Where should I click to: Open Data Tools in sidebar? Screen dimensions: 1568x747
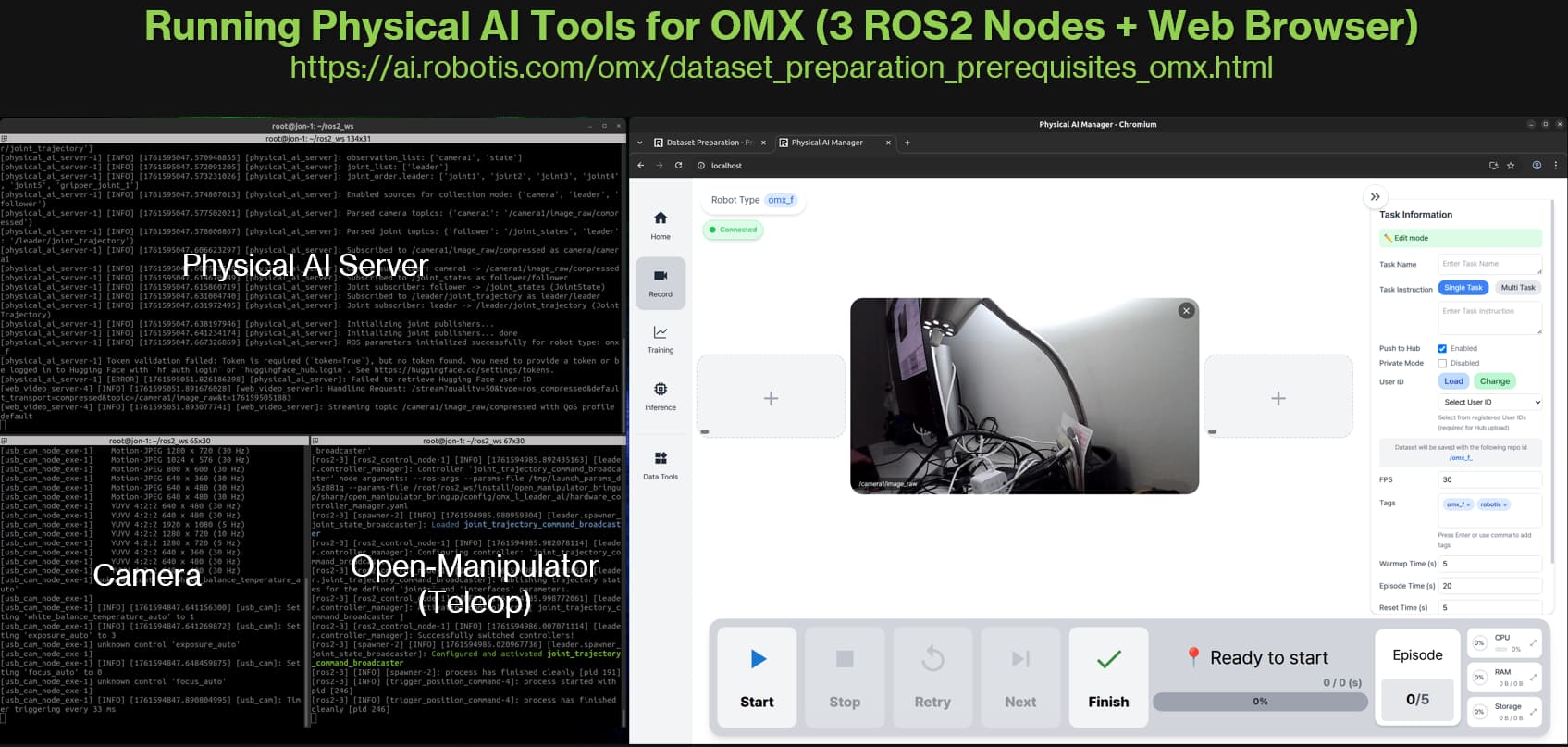pyautogui.click(x=660, y=465)
